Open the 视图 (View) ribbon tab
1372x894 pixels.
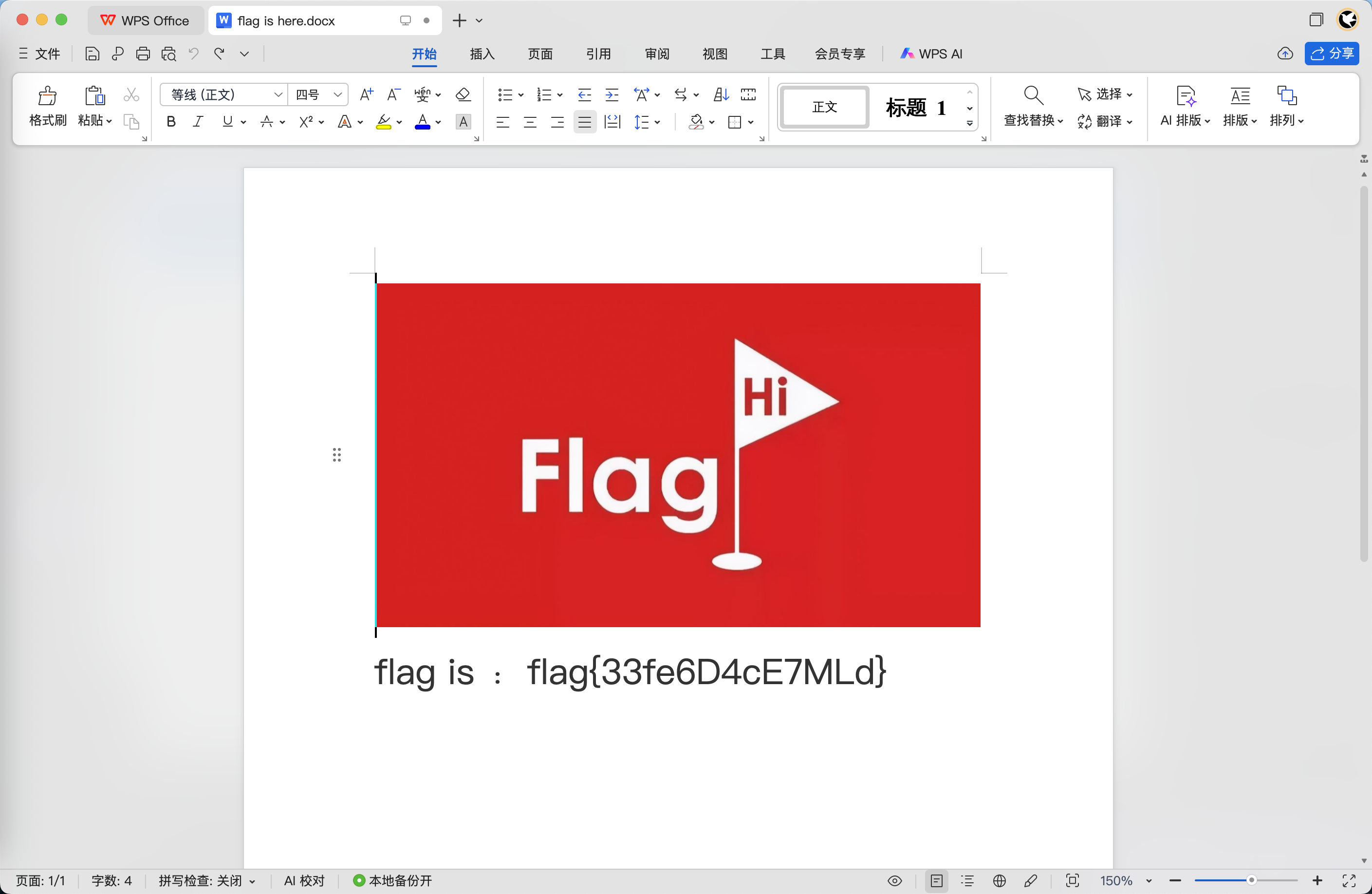(x=715, y=54)
